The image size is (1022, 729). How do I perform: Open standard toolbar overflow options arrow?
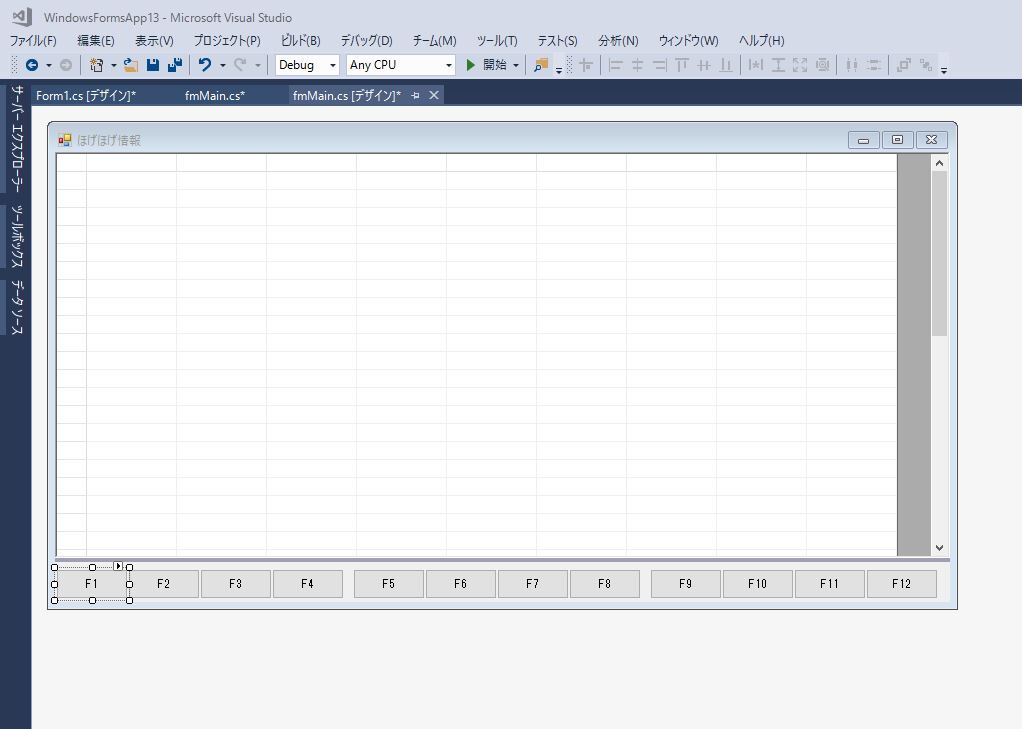(559, 69)
